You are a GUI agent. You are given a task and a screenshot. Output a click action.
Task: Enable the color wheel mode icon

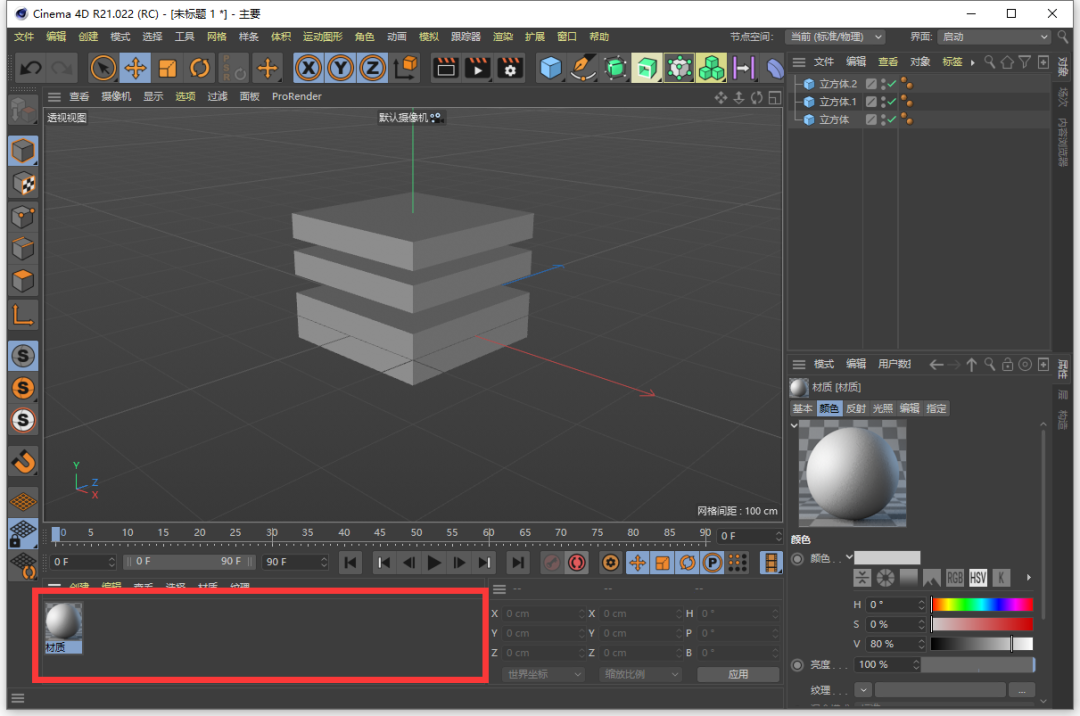885,578
